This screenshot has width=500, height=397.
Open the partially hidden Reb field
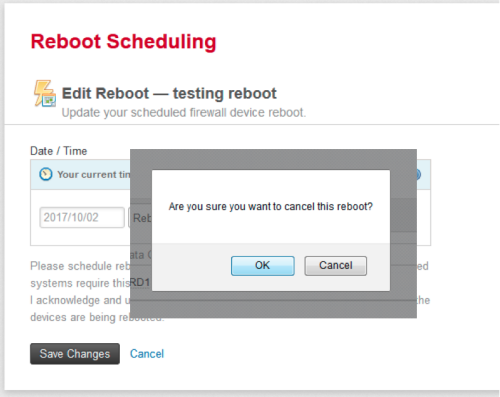click(140, 218)
